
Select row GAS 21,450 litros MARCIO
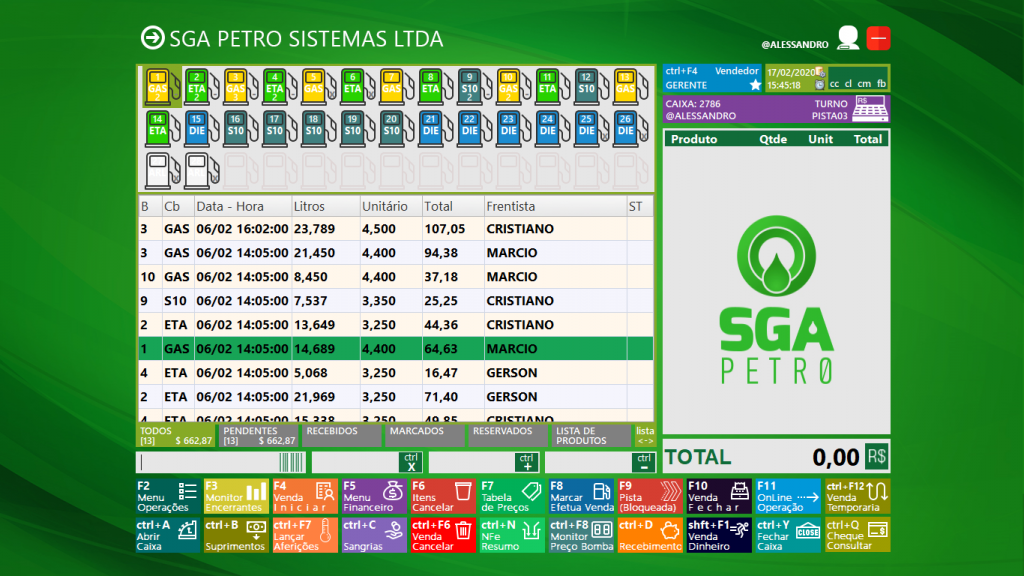[396, 253]
